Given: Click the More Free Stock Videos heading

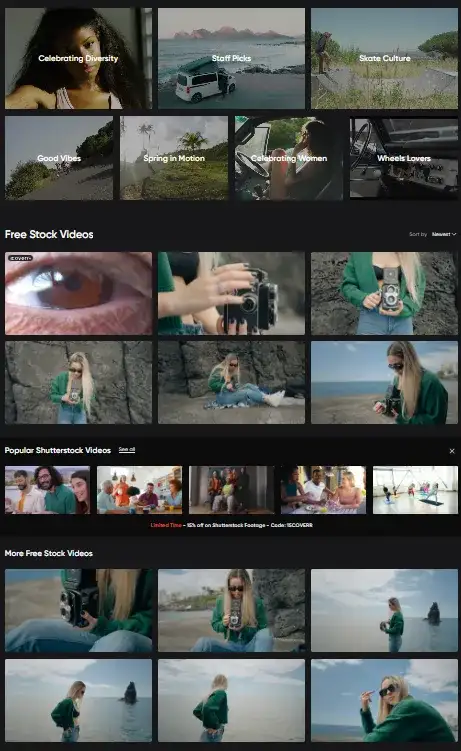Looking at the screenshot, I should coord(48,553).
